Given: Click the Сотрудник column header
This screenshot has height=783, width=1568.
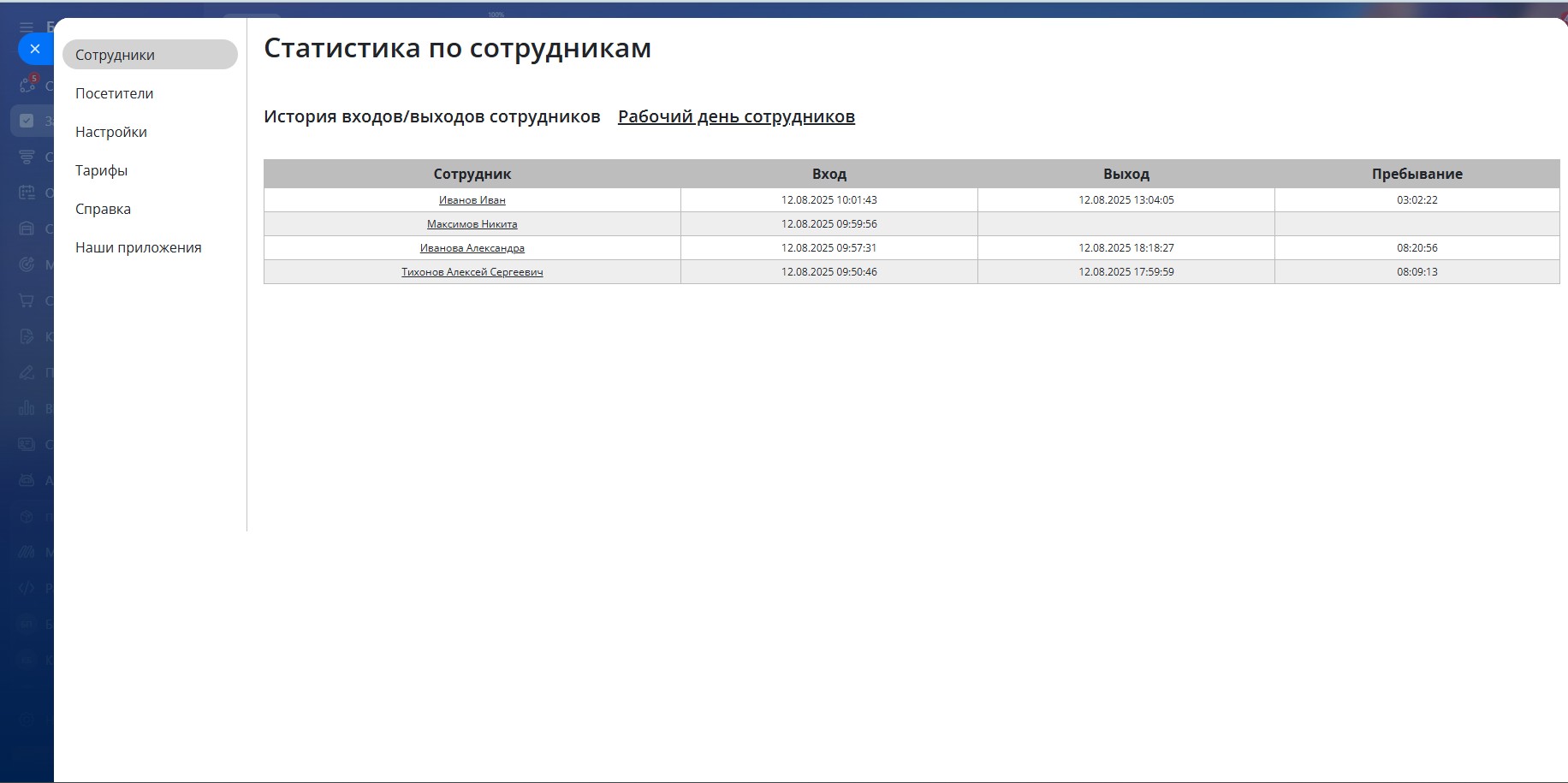Looking at the screenshot, I should coord(472,174).
